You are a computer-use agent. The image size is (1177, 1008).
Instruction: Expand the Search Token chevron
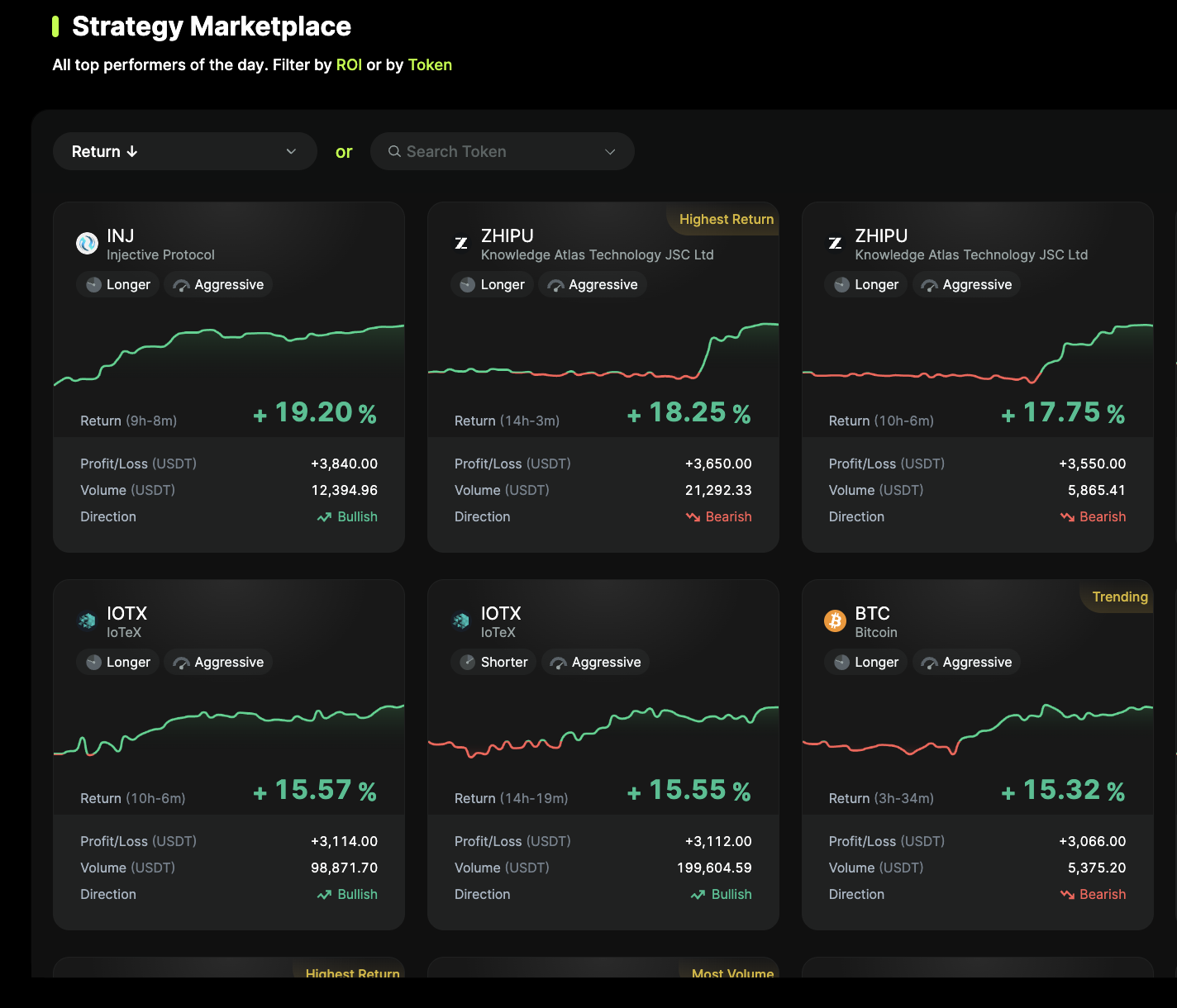pyautogui.click(x=610, y=152)
